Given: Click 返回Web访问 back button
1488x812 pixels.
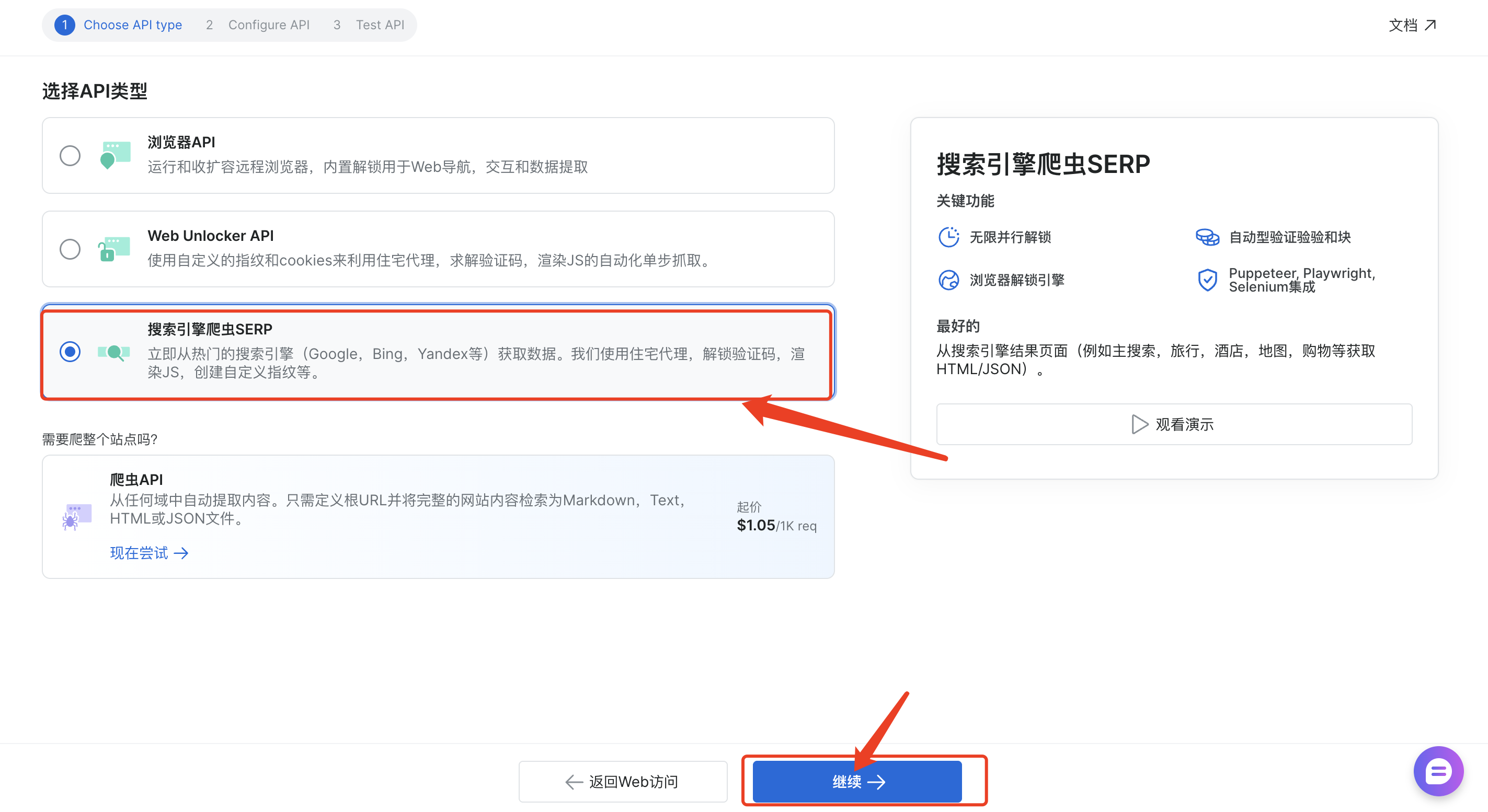Looking at the screenshot, I should pyautogui.click(x=622, y=781).
